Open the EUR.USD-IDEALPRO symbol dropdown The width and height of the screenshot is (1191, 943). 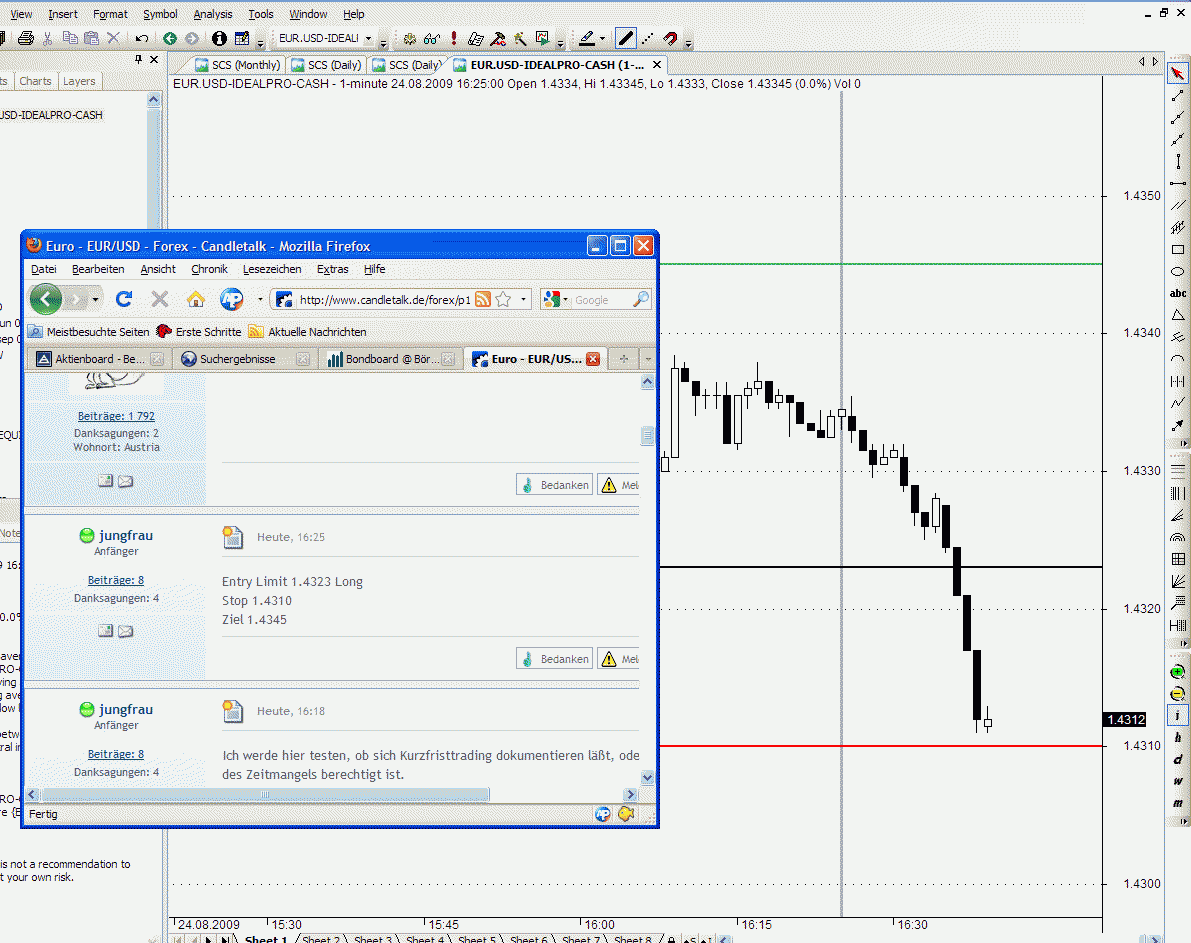click(x=368, y=38)
